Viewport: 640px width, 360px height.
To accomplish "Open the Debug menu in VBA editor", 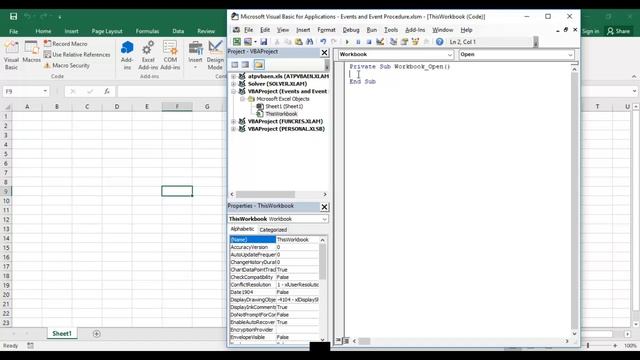I will [351, 30].
